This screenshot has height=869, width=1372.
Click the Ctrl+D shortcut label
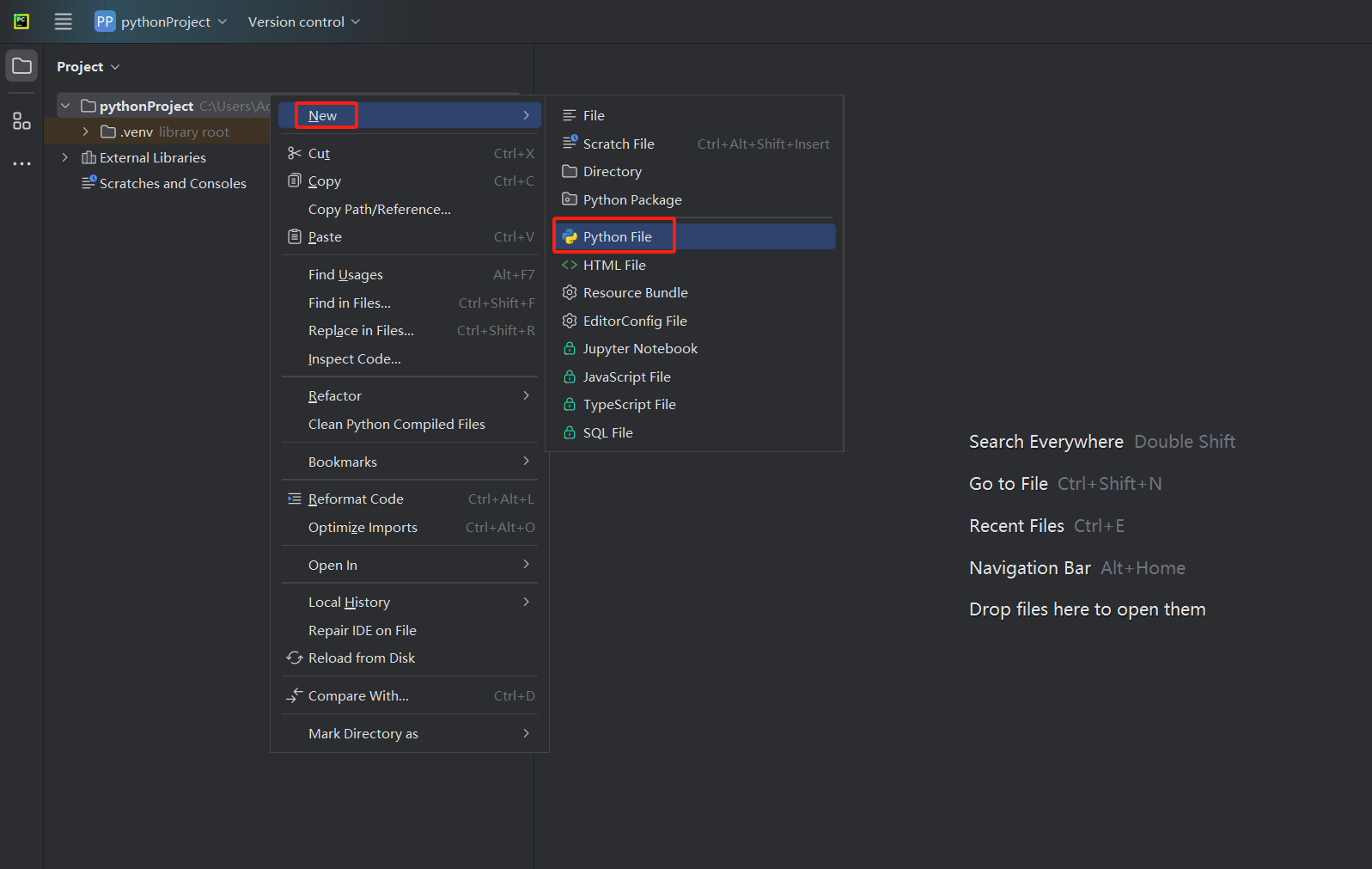(x=515, y=695)
